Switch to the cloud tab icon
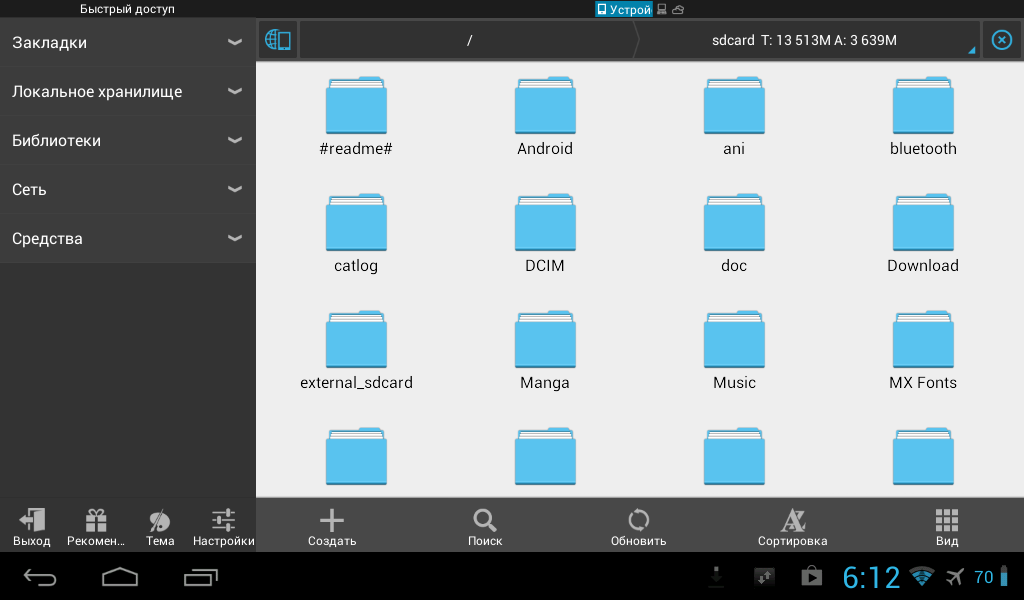This screenshot has width=1024, height=600. click(x=679, y=9)
